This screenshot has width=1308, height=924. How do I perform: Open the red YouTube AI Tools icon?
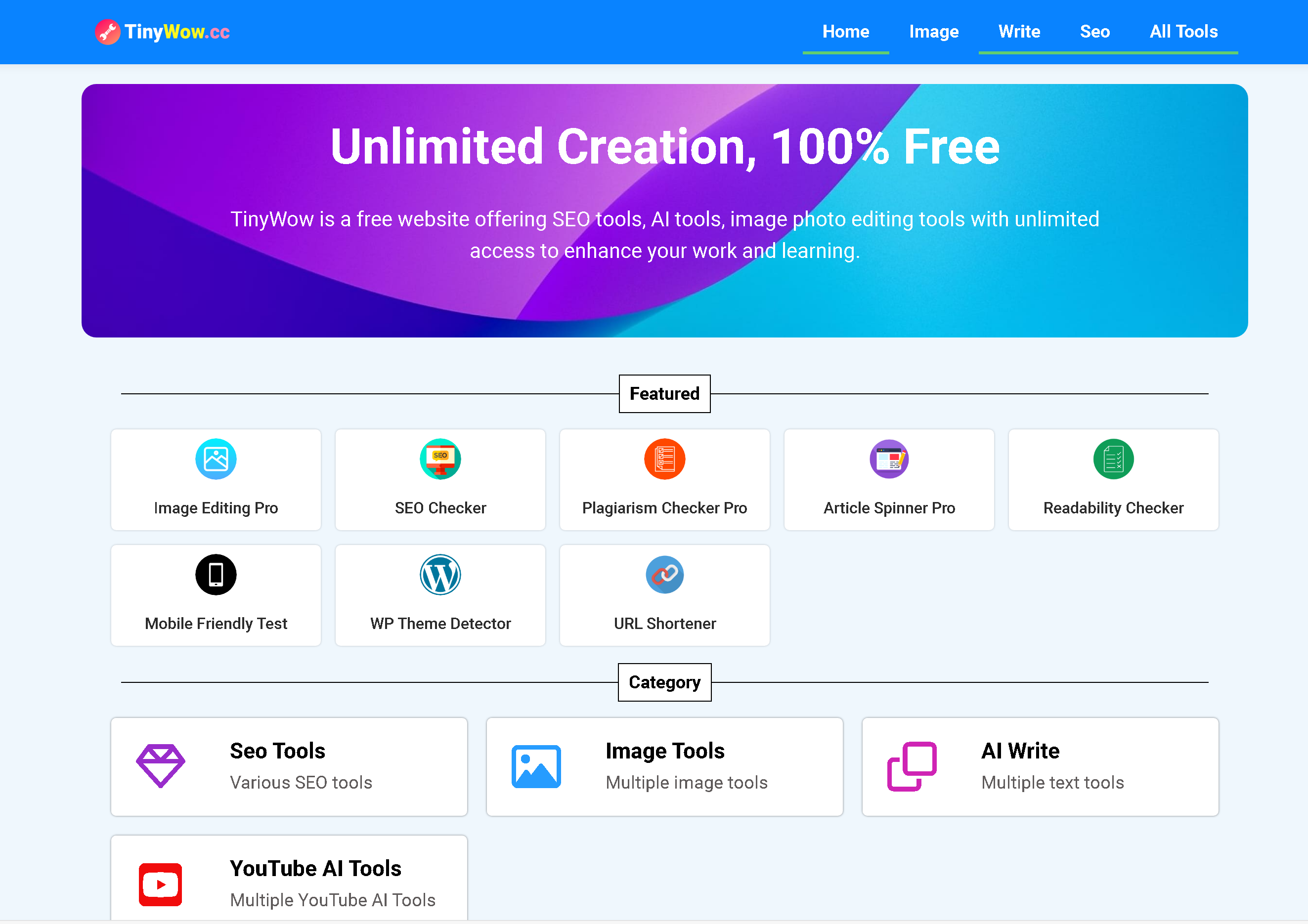(161, 884)
